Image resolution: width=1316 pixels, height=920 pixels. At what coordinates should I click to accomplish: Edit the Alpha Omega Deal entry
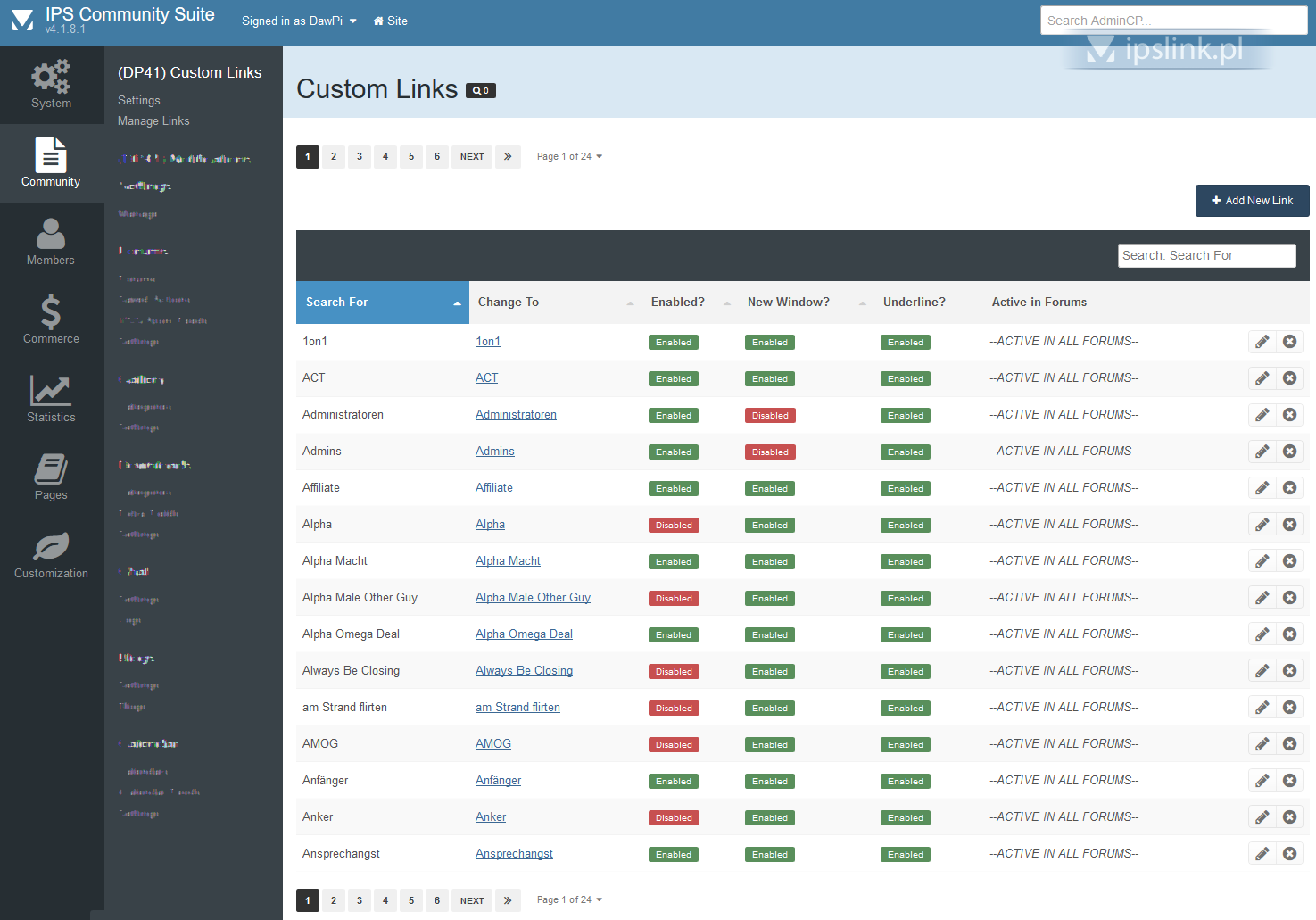(1262, 634)
